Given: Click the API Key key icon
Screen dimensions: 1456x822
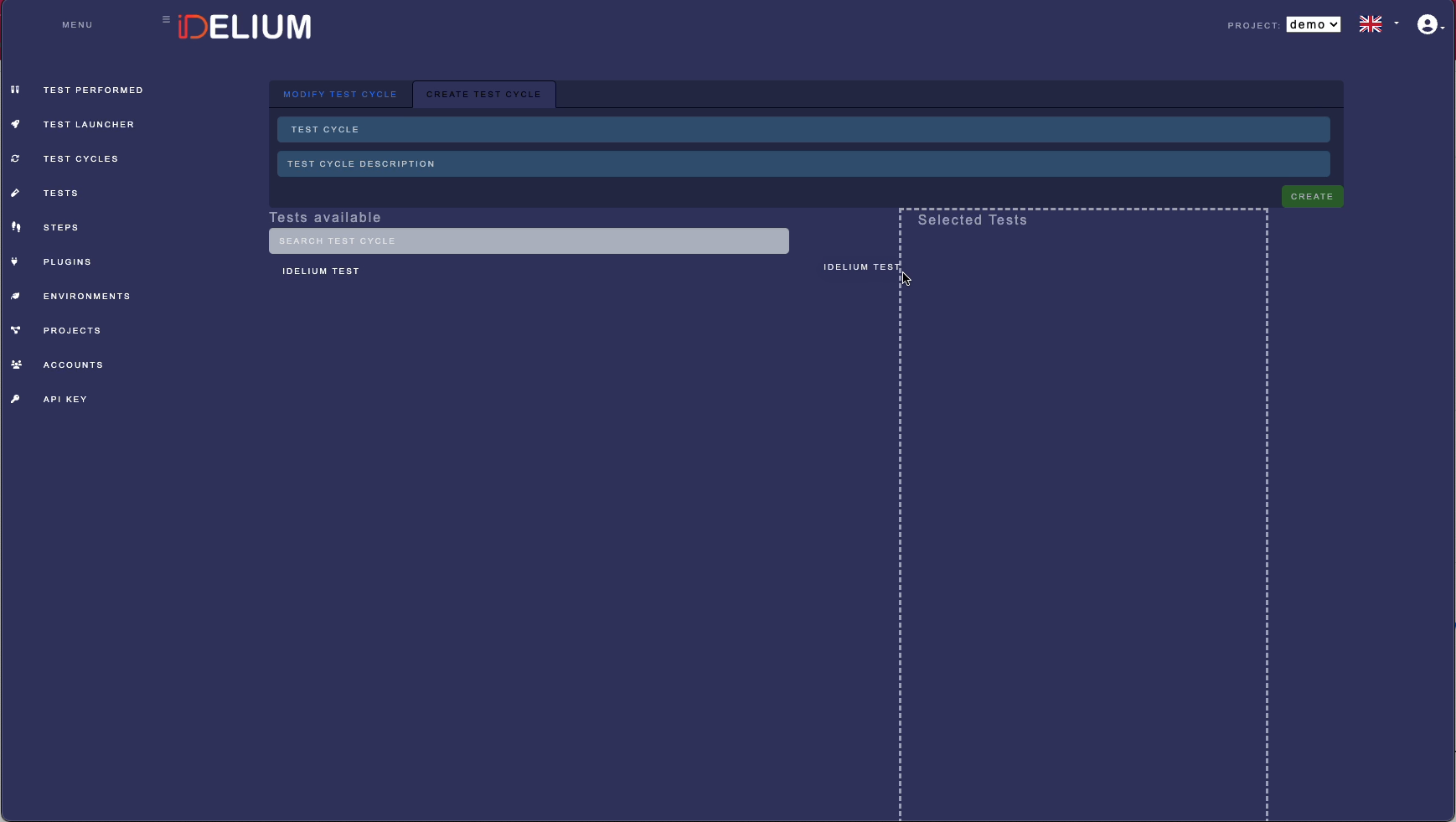Looking at the screenshot, I should point(15,399).
